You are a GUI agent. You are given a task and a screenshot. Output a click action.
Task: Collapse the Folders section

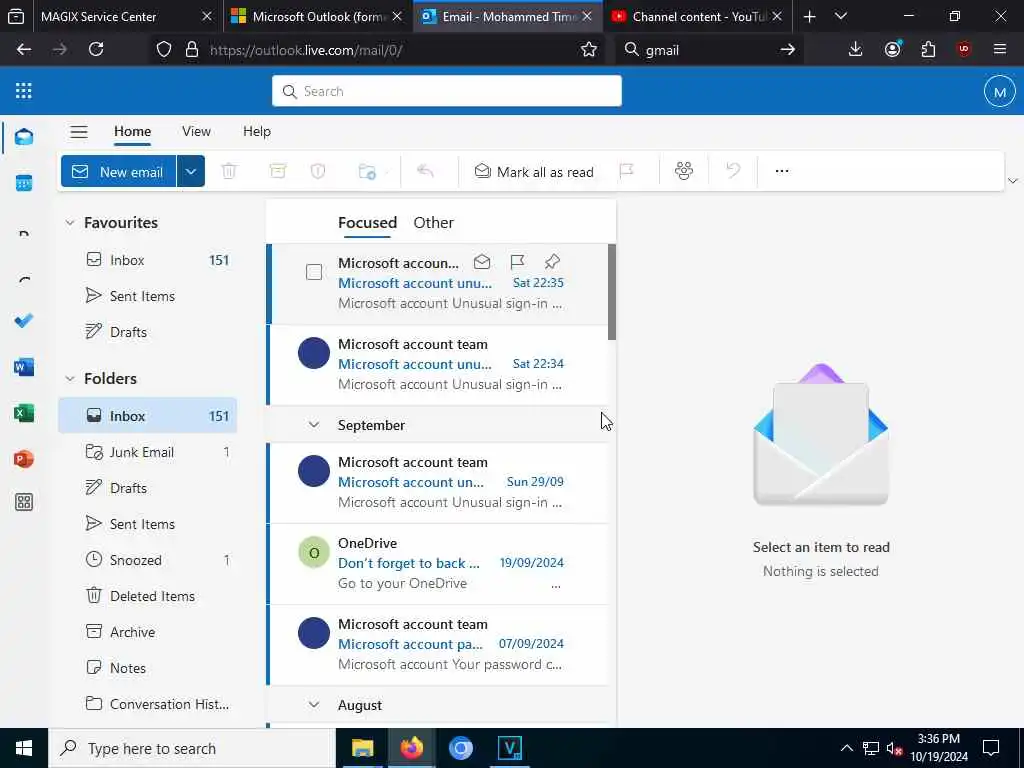70,379
